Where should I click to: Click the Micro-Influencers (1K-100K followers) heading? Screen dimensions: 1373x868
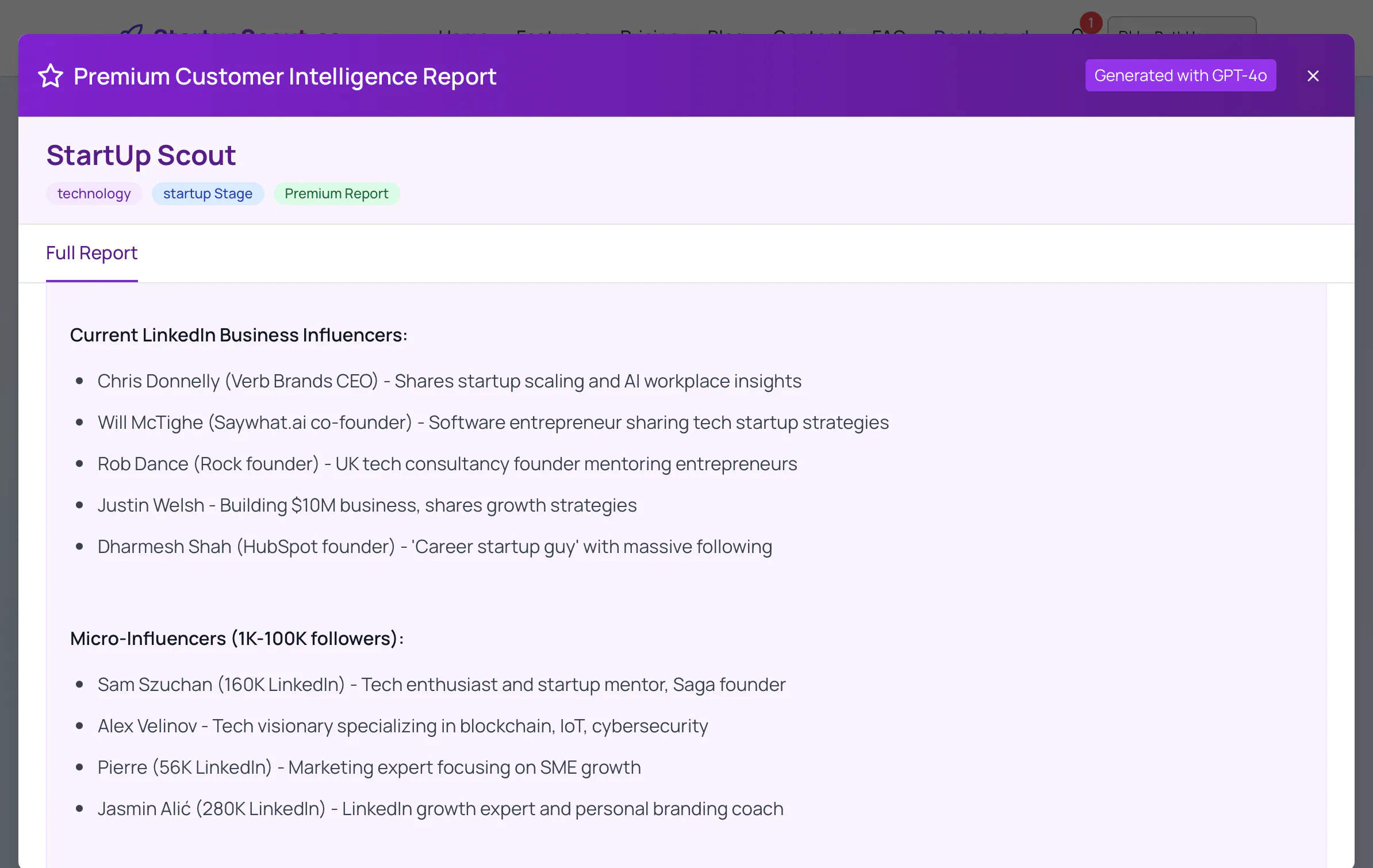[x=237, y=638]
